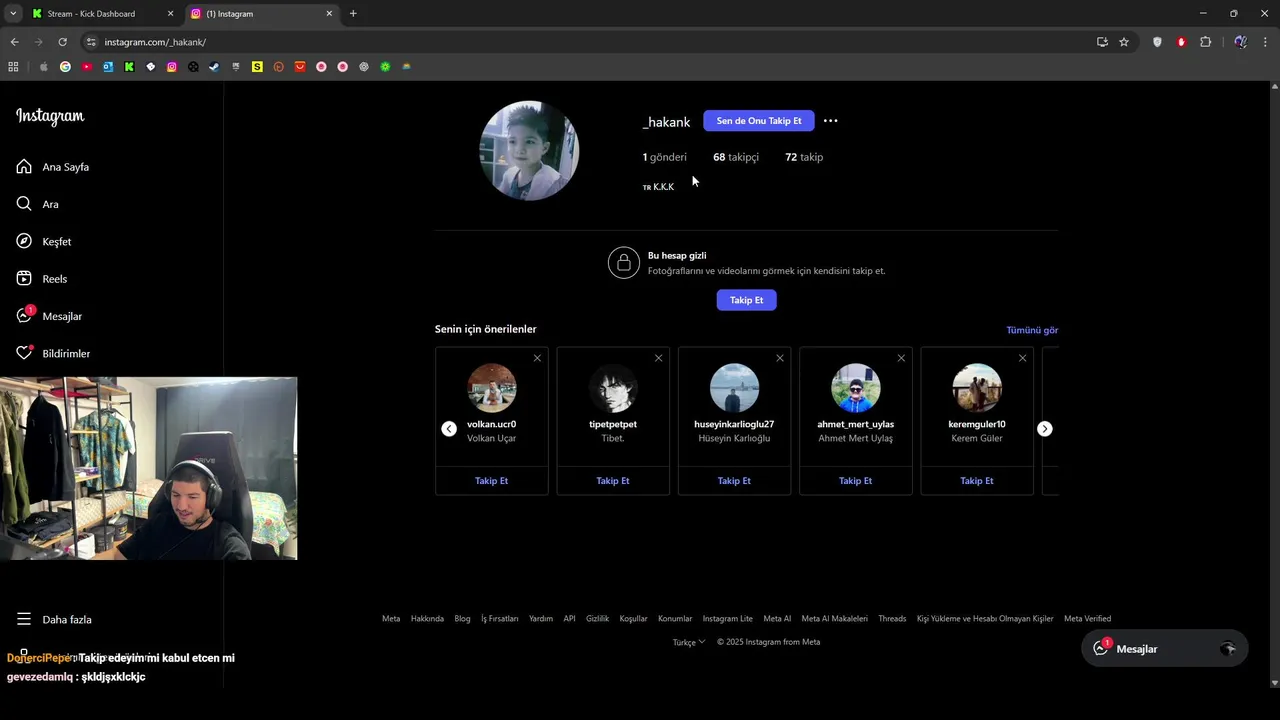Dismiss the ahmet_mert_uylas suggestion card
This screenshot has height=720, width=1280.
click(901, 358)
